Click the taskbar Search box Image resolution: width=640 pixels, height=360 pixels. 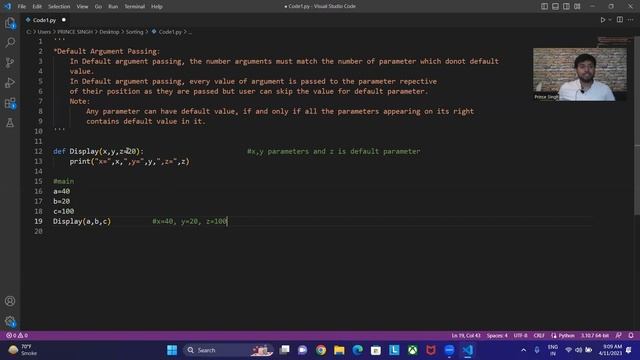click(x=227, y=350)
